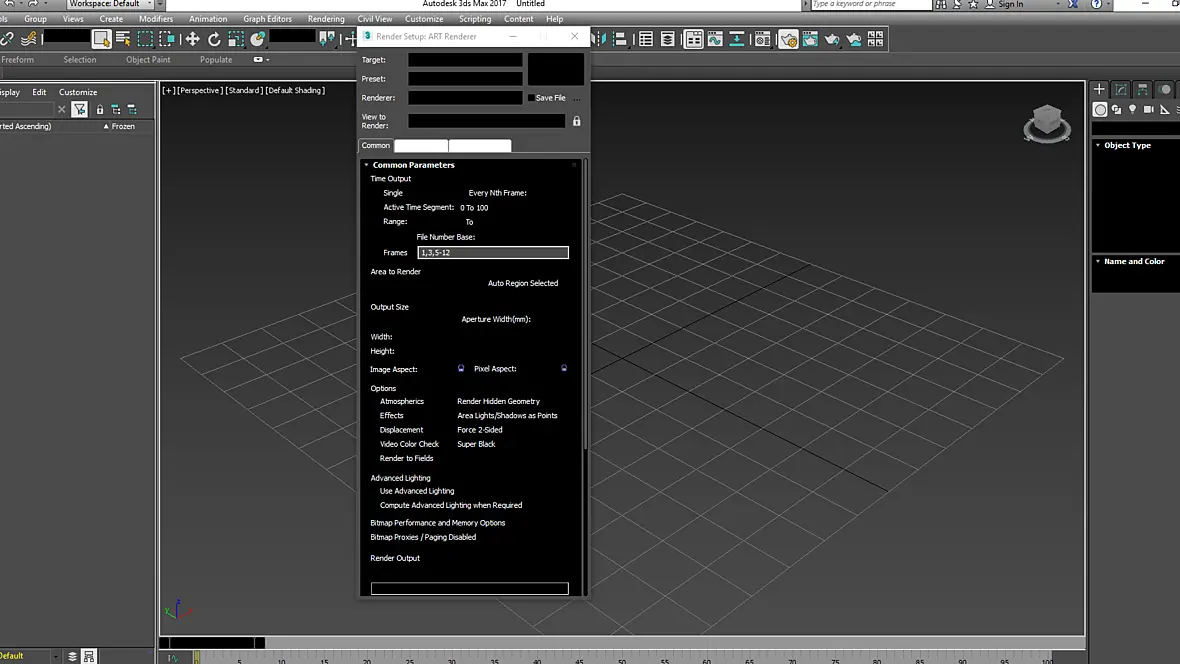
Task: Toggle the Image Aspect lock
Action: click(x=461, y=368)
